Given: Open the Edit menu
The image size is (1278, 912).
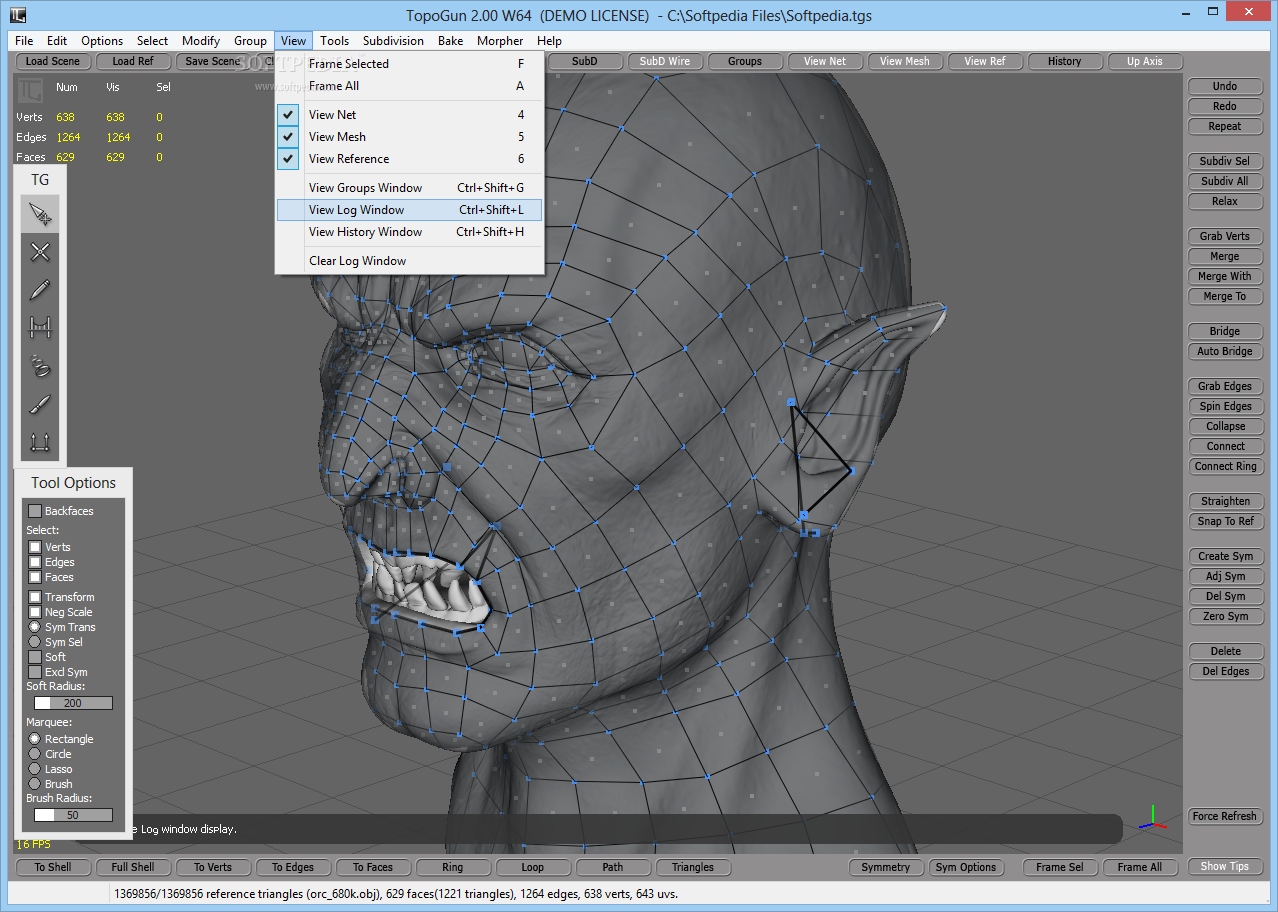Looking at the screenshot, I should click(x=57, y=41).
